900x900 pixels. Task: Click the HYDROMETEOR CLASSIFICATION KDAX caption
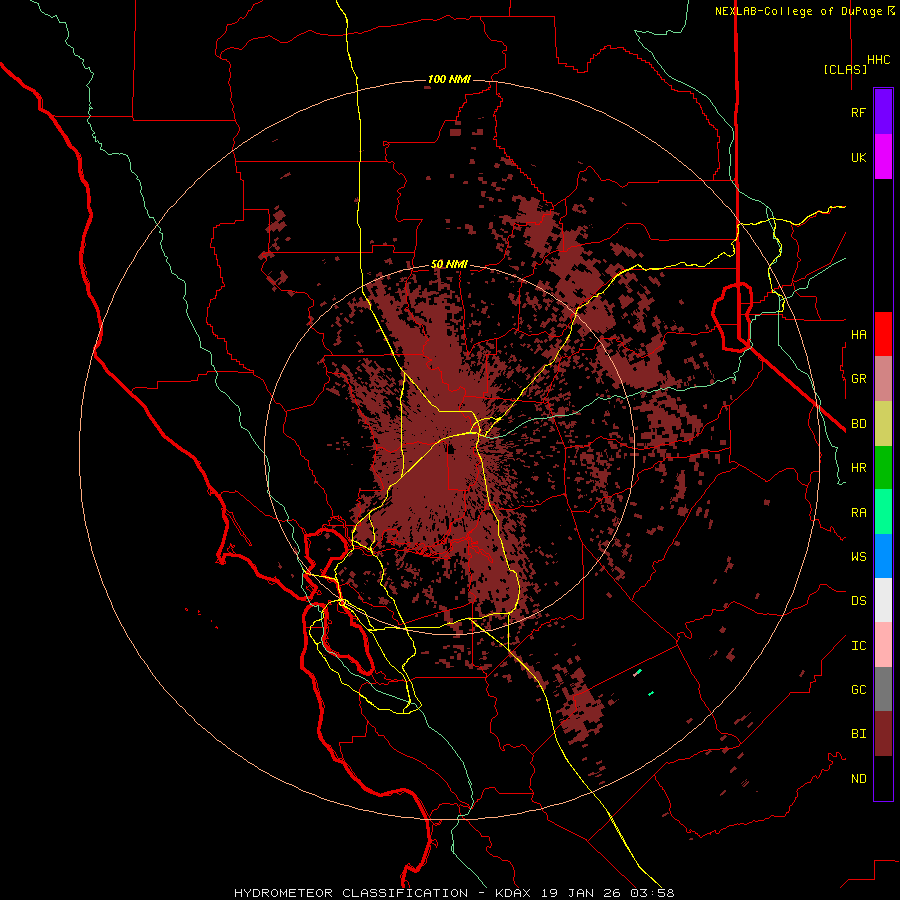click(454, 893)
